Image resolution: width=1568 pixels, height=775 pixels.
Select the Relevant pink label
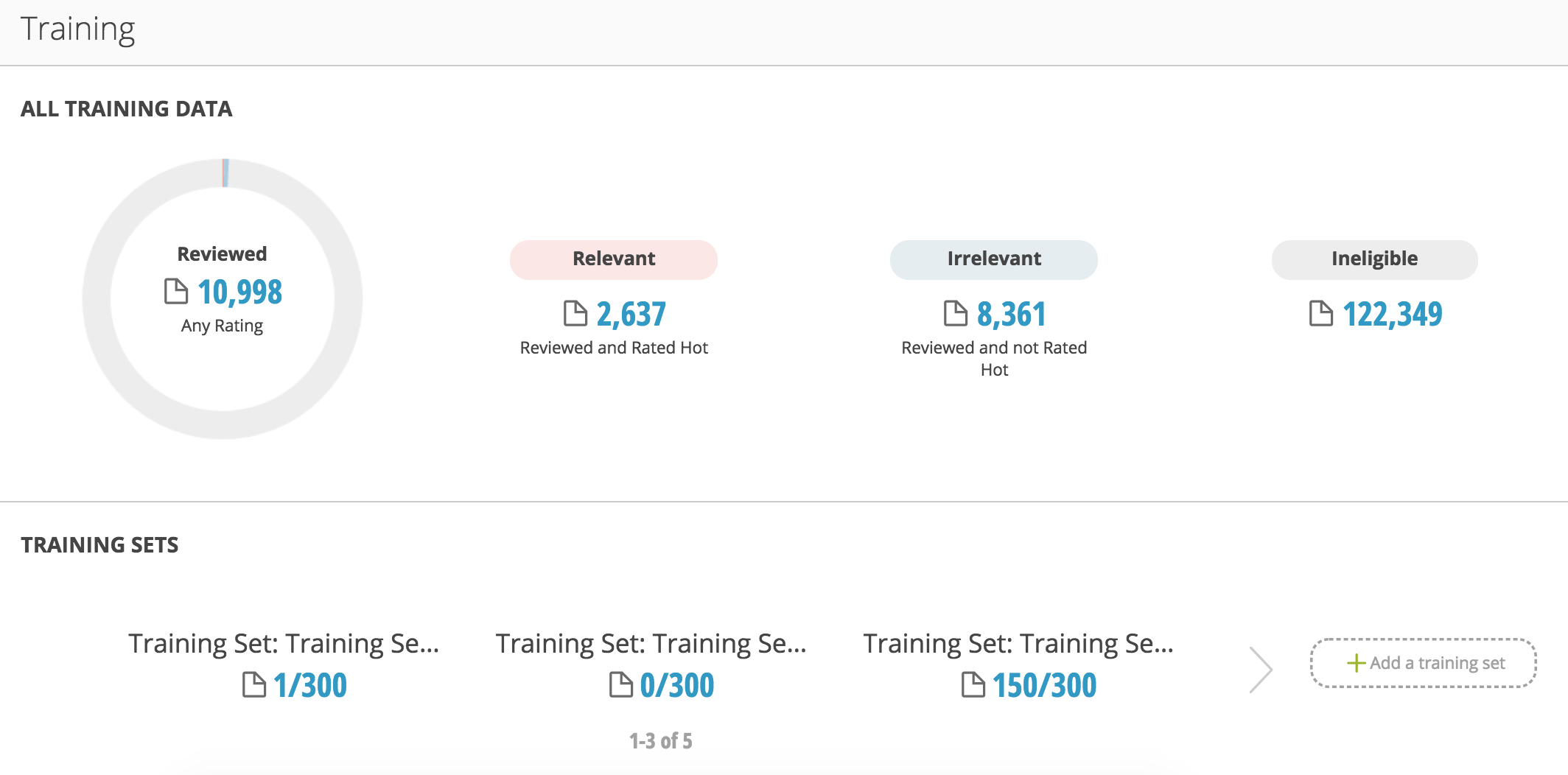tap(613, 259)
